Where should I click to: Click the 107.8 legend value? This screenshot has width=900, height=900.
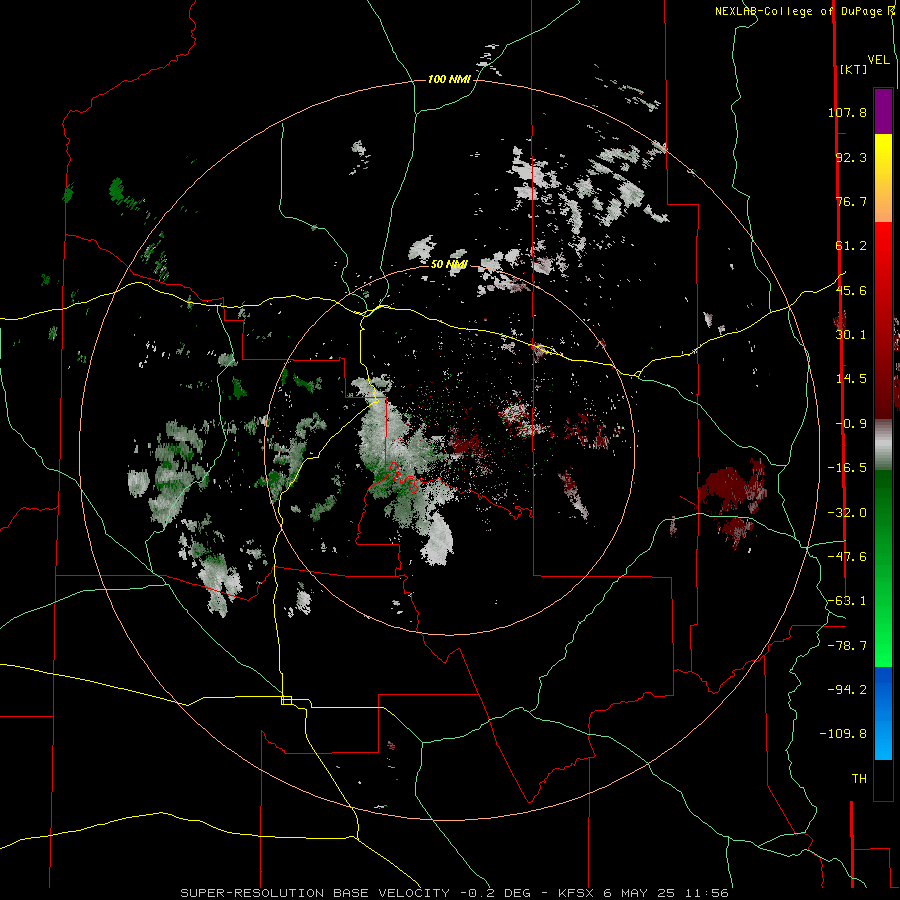pyautogui.click(x=847, y=112)
